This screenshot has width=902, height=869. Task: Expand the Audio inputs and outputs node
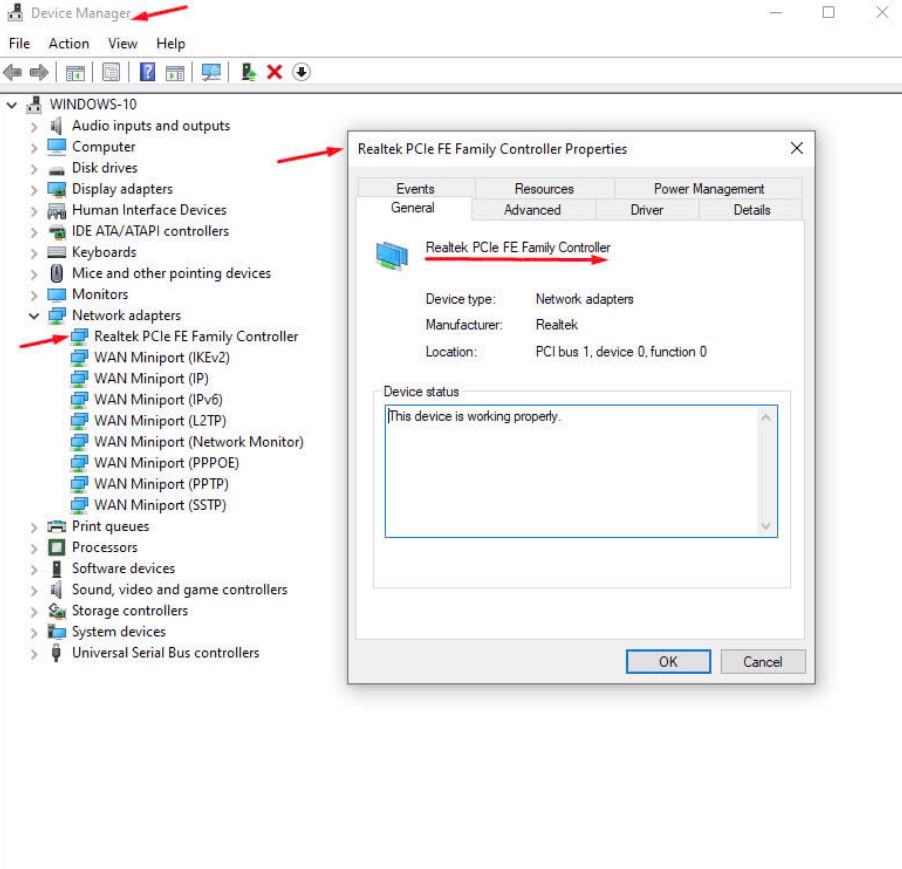pyautogui.click(x=34, y=127)
